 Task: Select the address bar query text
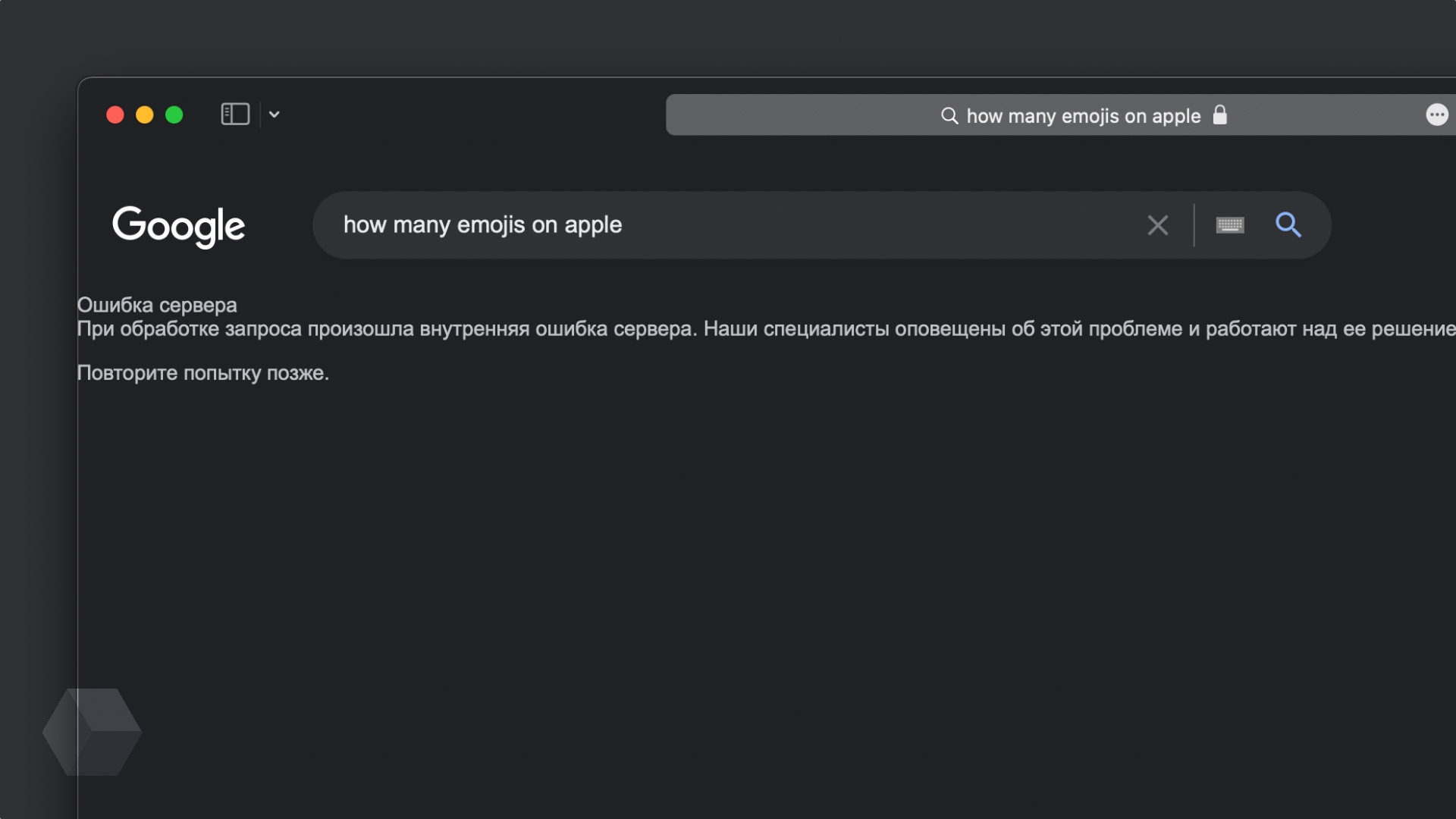click(1083, 116)
